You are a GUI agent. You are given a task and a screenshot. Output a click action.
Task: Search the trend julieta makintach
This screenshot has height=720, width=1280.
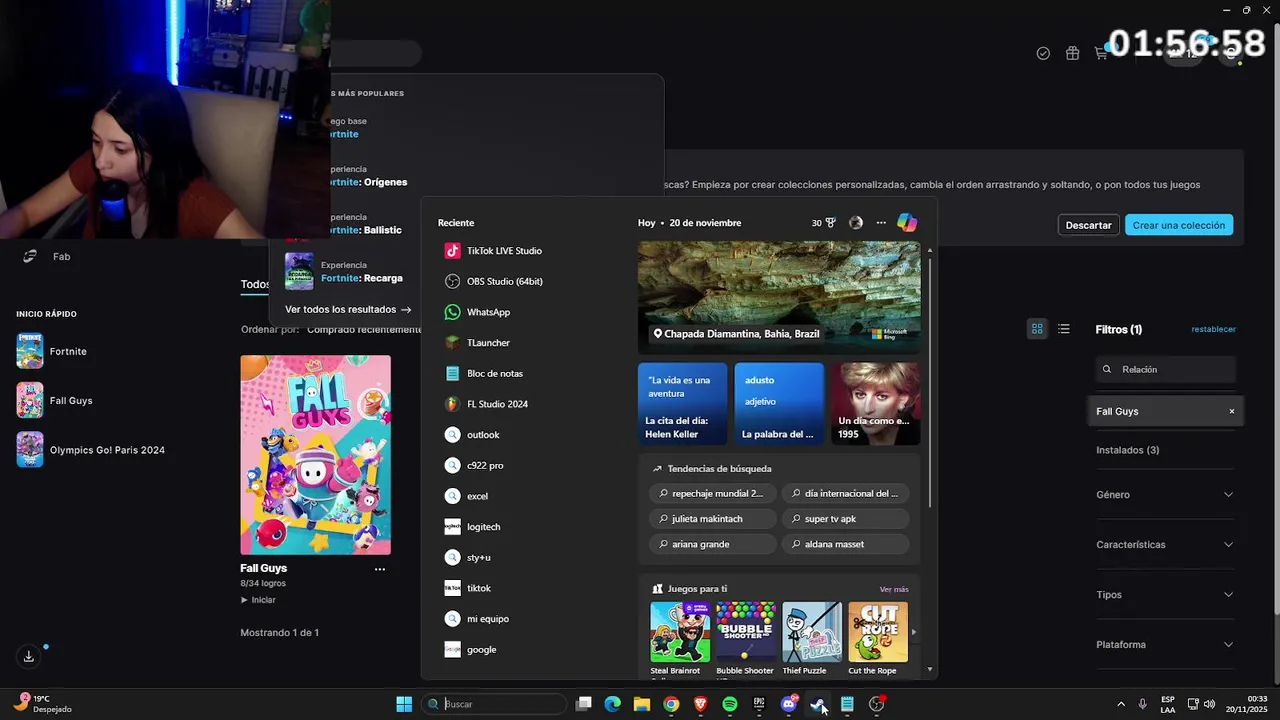tap(712, 519)
